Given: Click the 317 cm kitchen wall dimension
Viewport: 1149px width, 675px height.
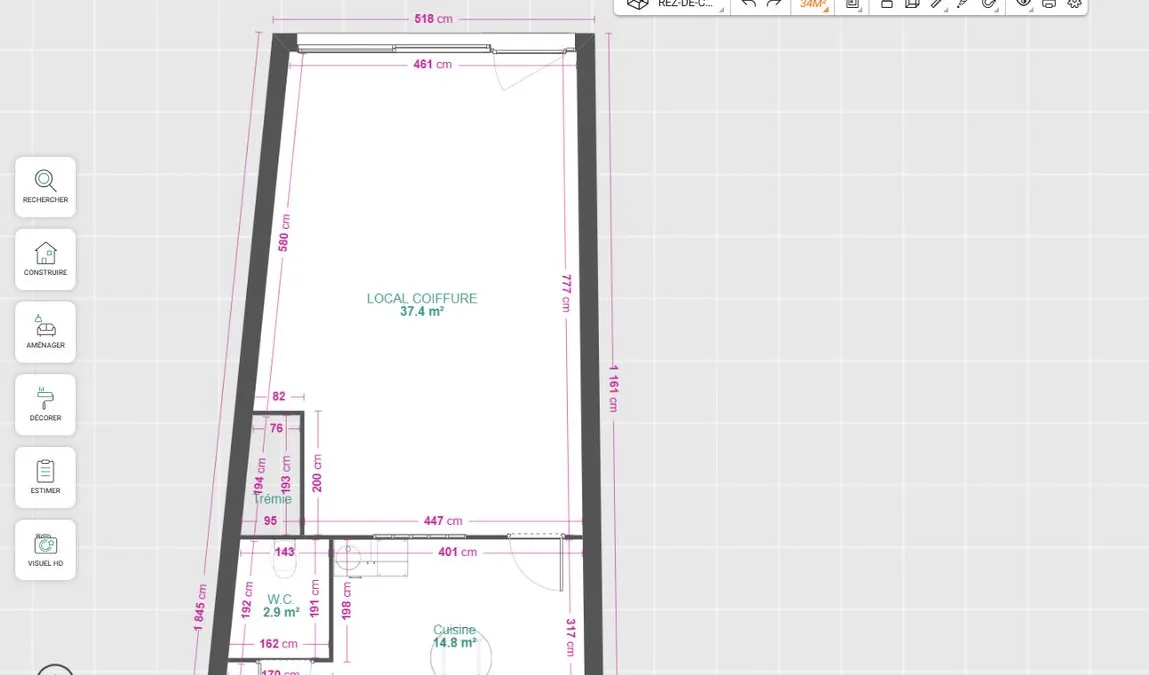Looking at the screenshot, I should pyautogui.click(x=571, y=638).
